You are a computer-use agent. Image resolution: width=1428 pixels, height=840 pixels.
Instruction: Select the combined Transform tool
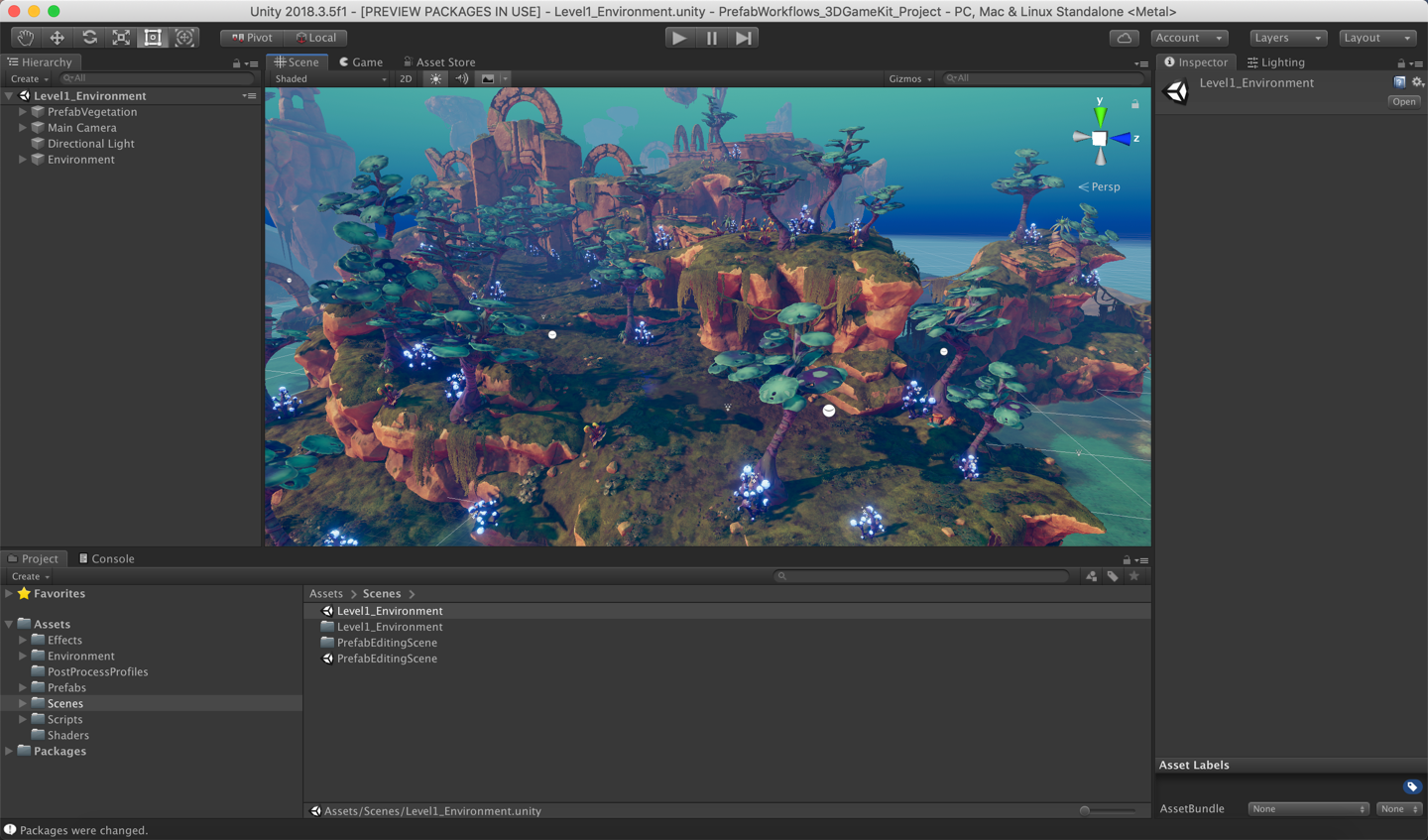[x=184, y=38]
